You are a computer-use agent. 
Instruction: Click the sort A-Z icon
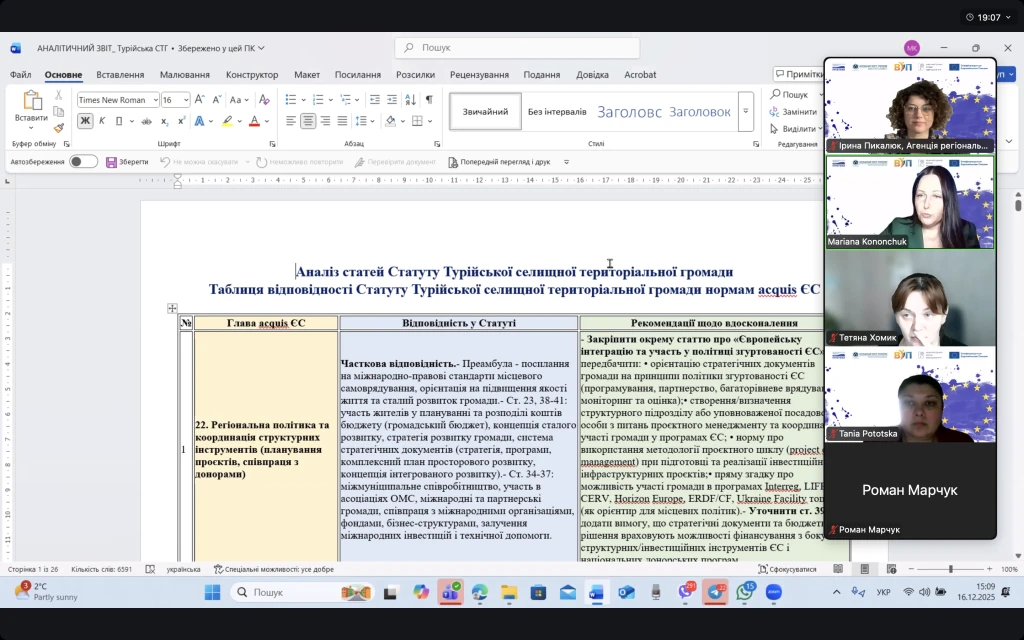coord(411,99)
